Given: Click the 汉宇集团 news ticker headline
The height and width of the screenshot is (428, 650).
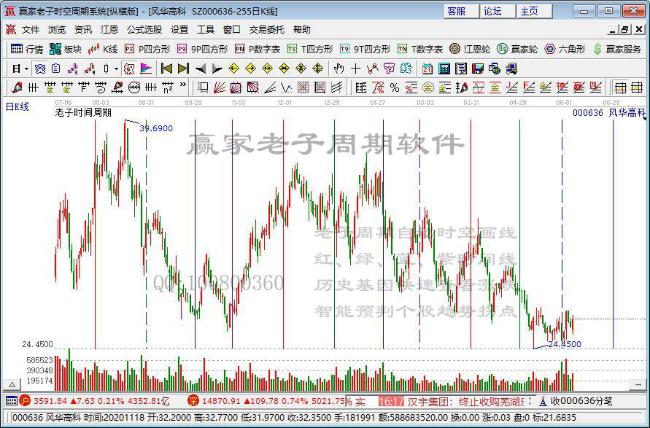Looking at the screenshot, I should (x=466, y=401).
